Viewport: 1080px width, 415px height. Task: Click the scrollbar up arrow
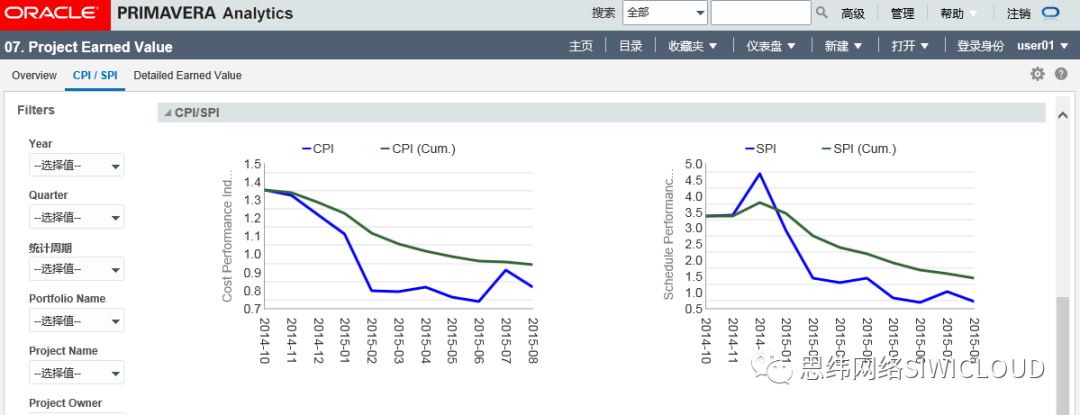coord(1063,114)
